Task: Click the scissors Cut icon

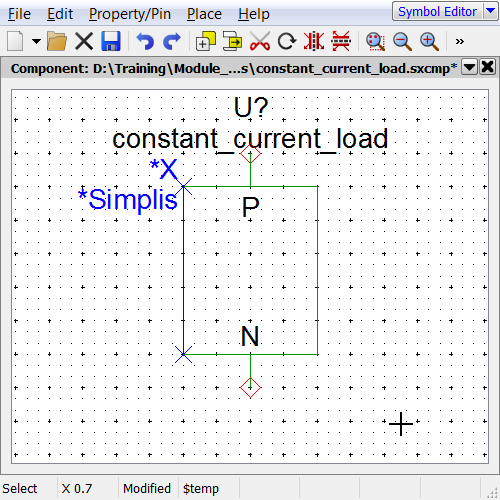Action: 260,41
